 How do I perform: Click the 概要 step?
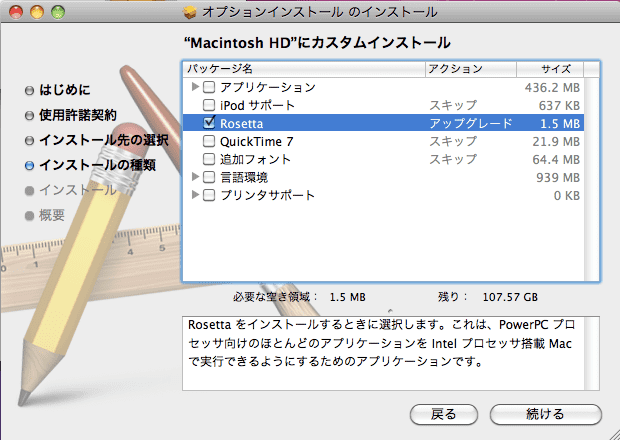pos(52,215)
